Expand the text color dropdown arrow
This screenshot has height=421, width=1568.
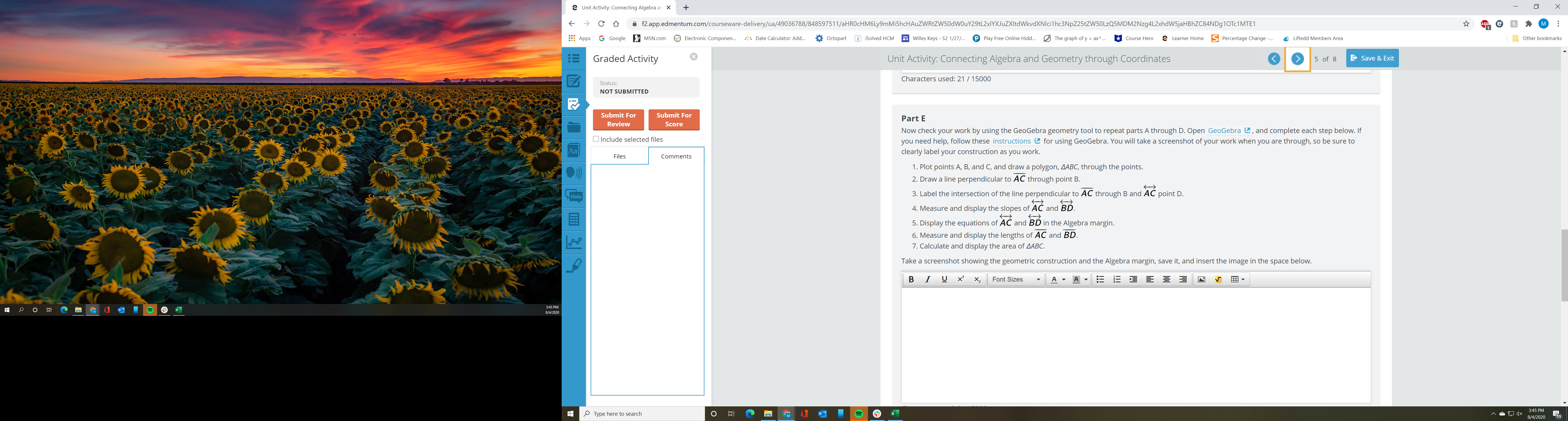coord(1063,279)
